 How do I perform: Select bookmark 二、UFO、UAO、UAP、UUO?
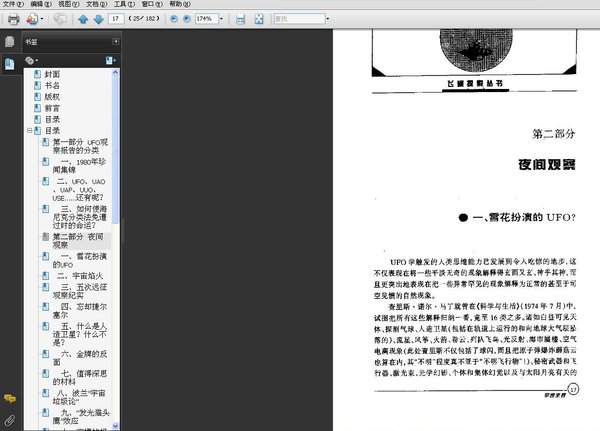(x=79, y=189)
